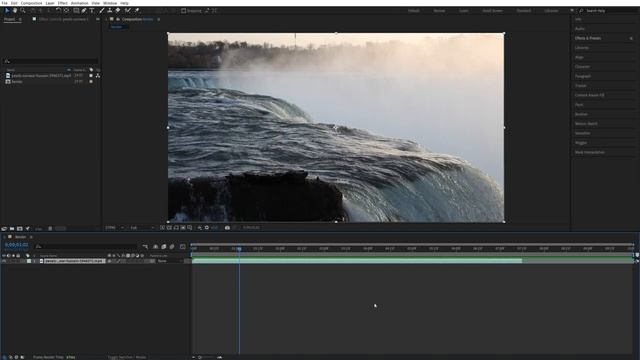Click the snapshot camera icon in viewer
The width and height of the screenshot is (640, 360).
coord(227,228)
